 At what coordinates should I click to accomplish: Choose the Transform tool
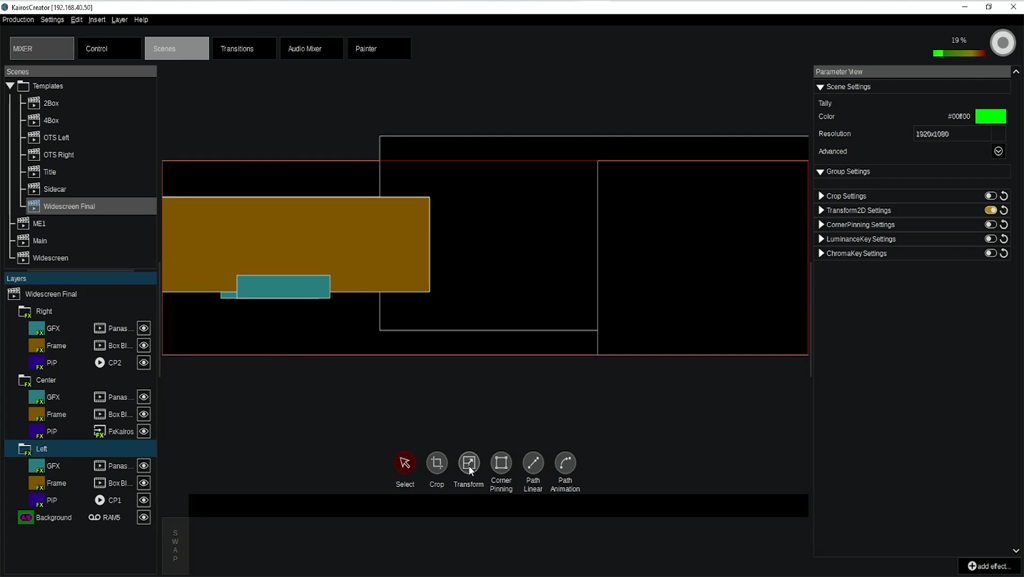point(469,463)
